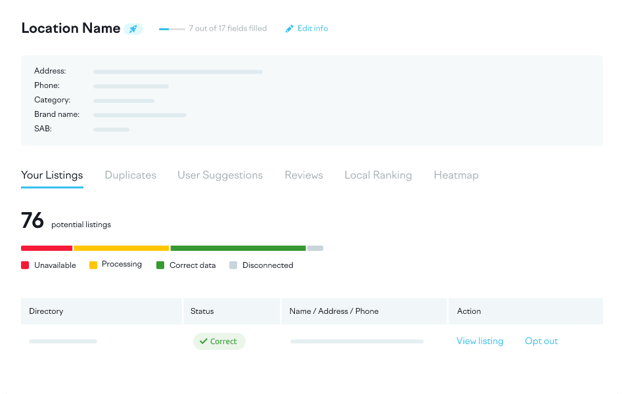624x394 pixels.
Task: Click the fields filled progress bar
Action: click(x=172, y=29)
